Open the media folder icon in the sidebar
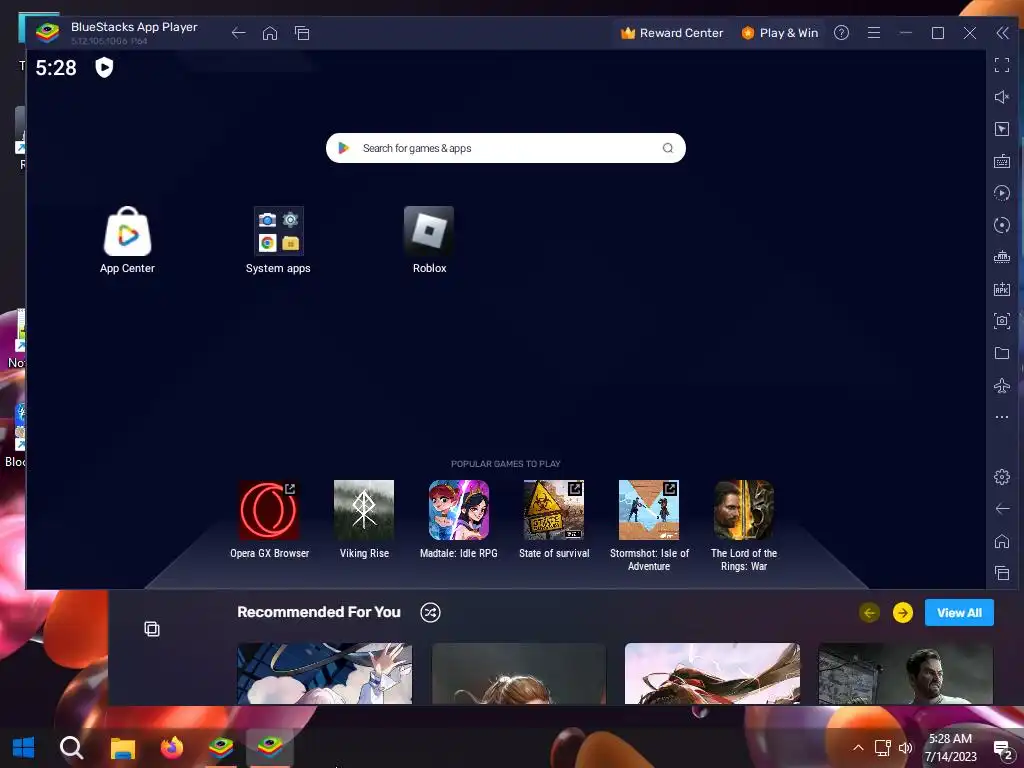 click(1002, 353)
